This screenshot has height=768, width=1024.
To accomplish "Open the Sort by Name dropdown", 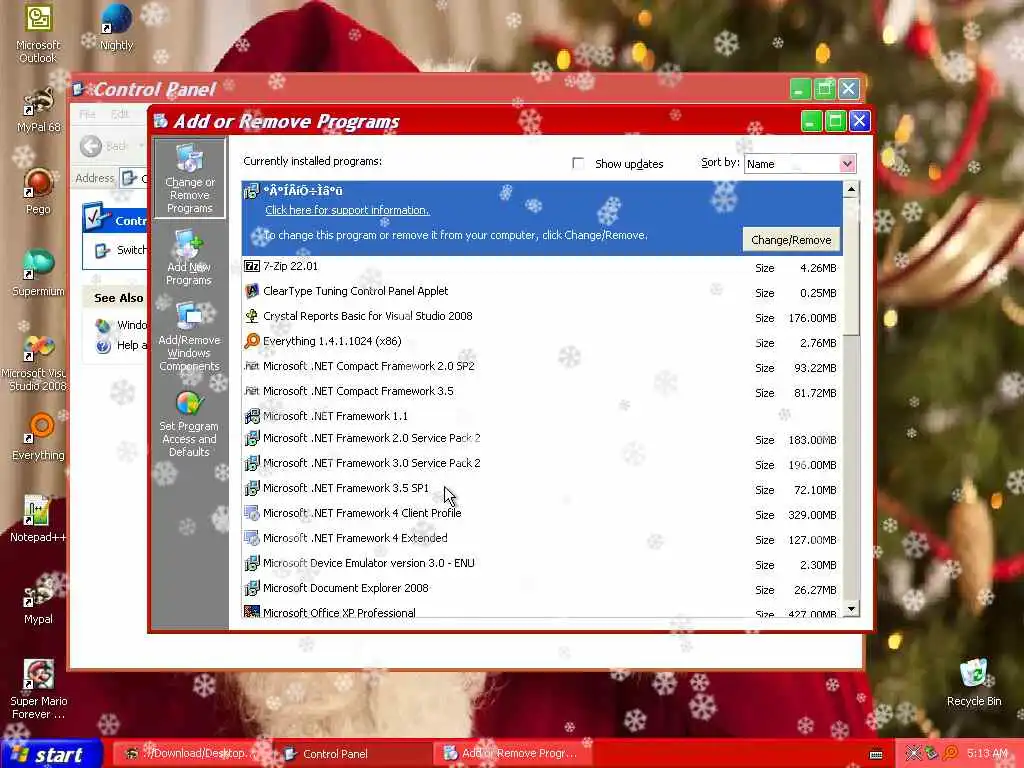I will coord(847,163).
